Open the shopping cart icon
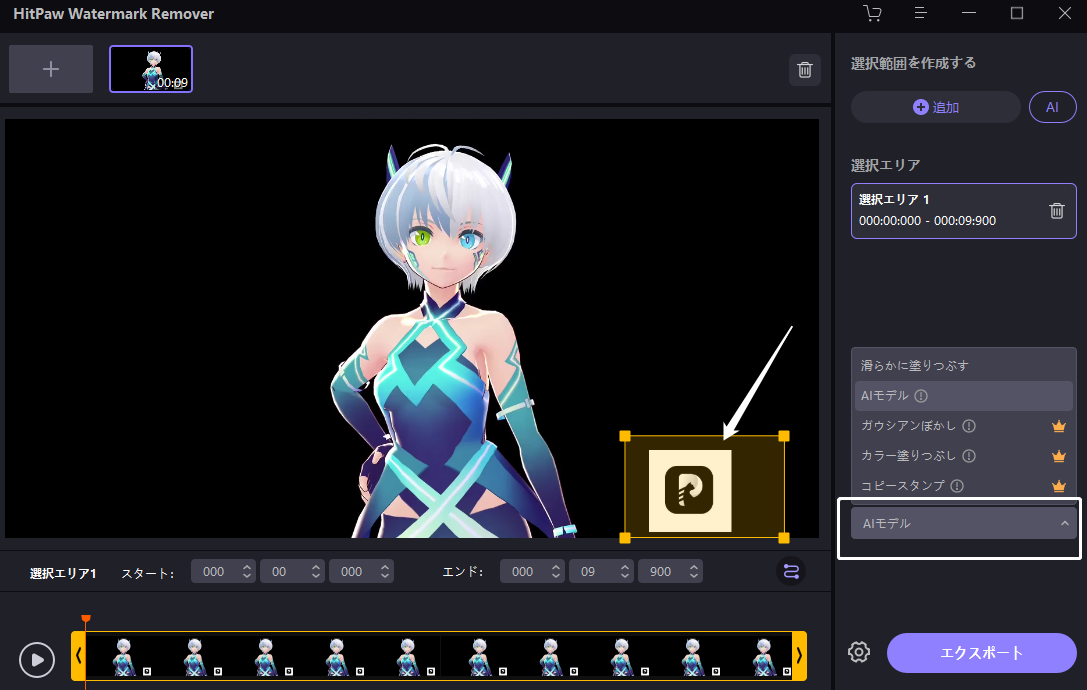 click(x=872, y=13)
